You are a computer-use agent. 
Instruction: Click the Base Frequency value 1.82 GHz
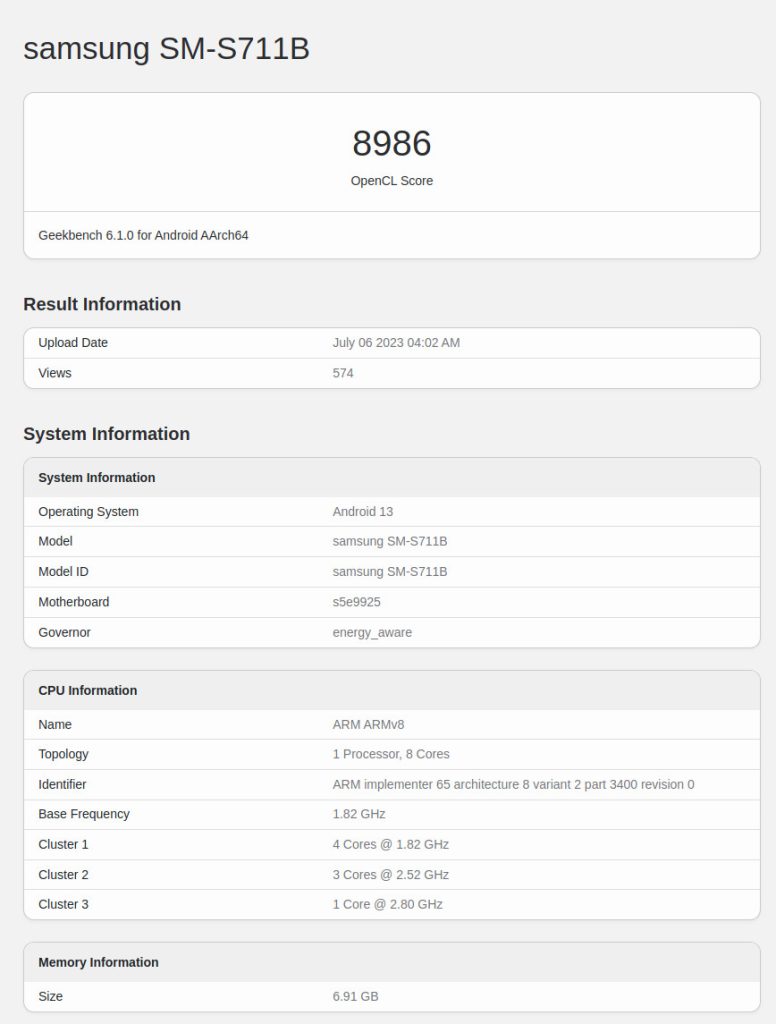[359, 814]
